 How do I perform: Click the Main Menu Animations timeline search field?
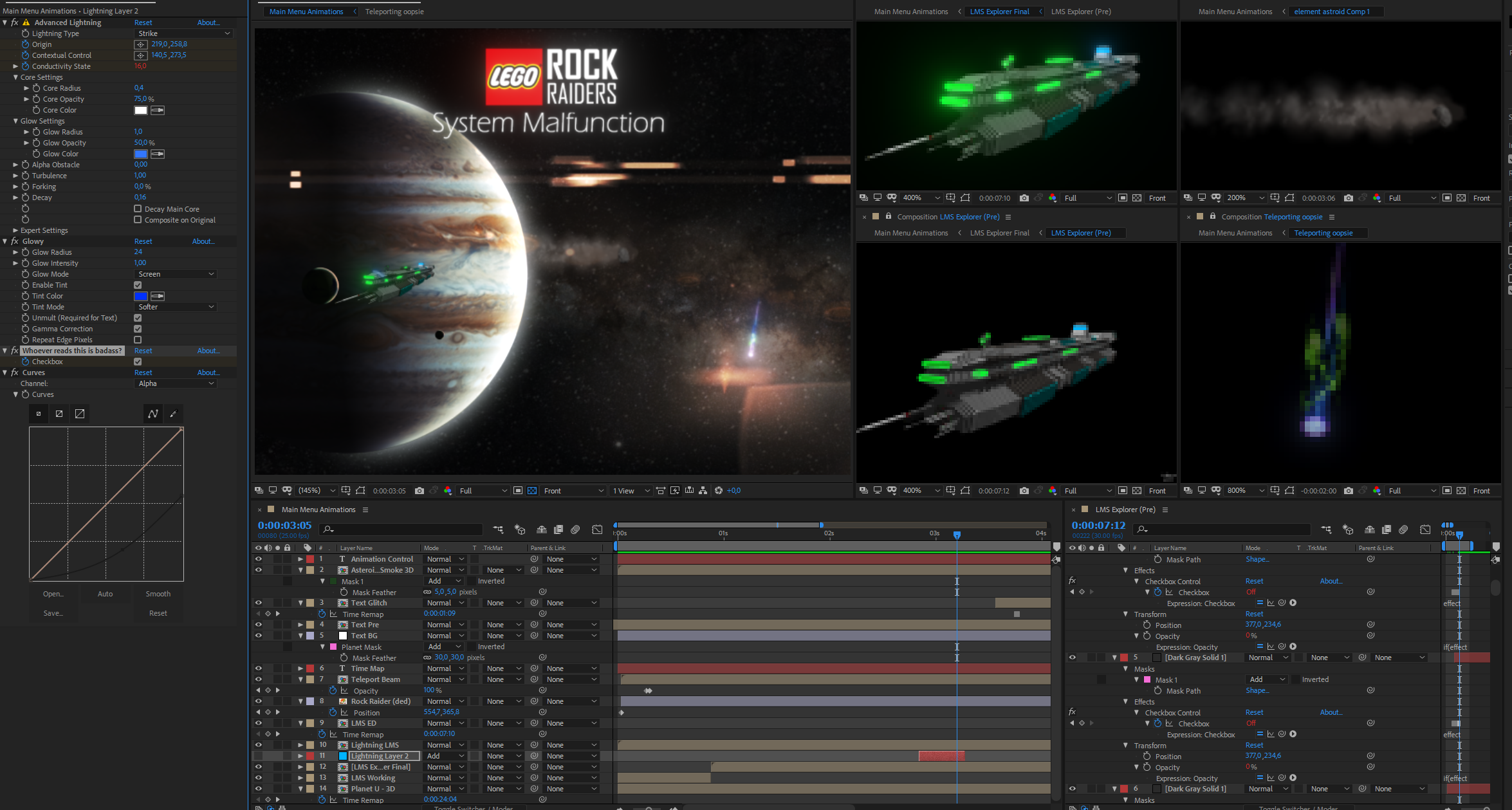[x=401, y=529]
